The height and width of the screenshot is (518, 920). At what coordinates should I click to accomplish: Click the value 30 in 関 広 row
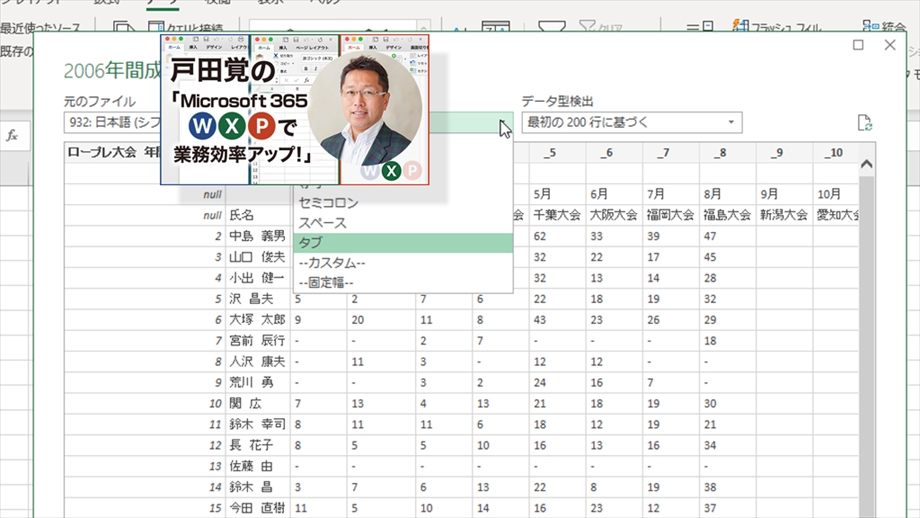pos(710,404)
